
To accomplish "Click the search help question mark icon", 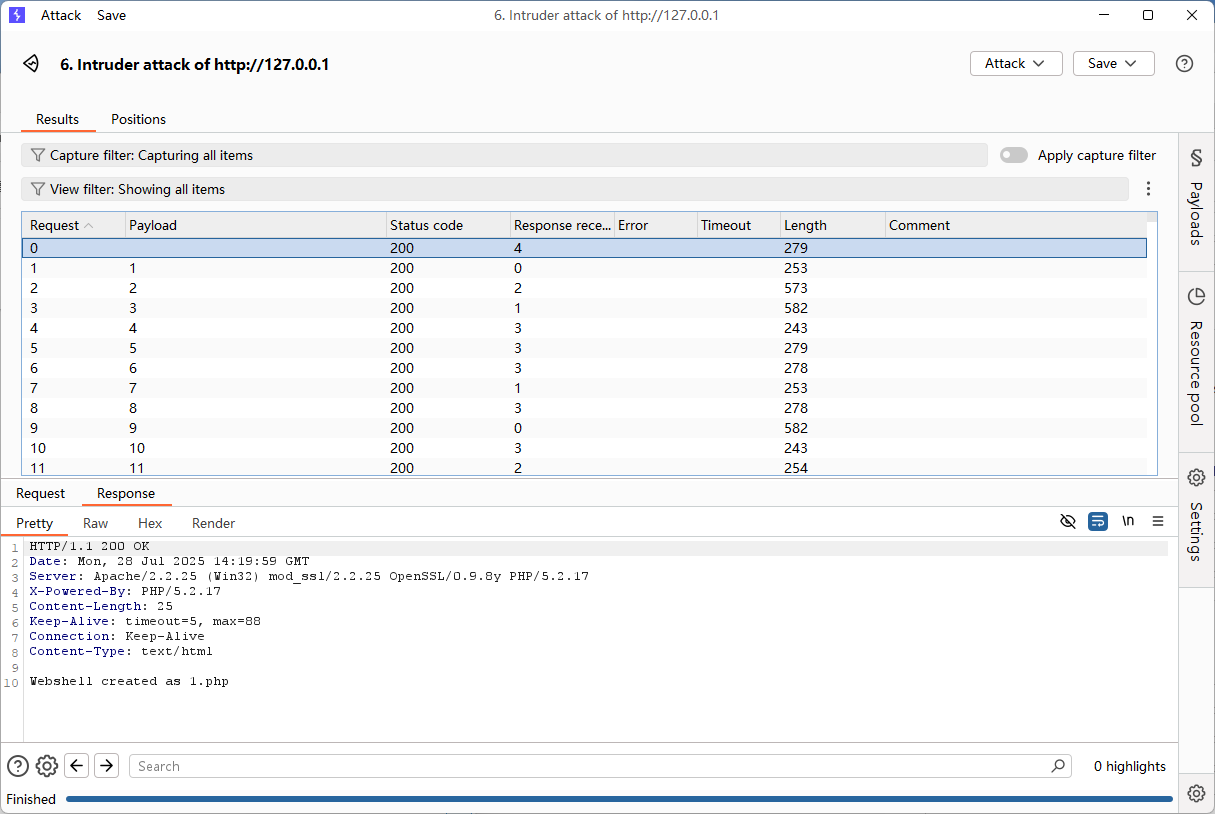I will (18, 766).
